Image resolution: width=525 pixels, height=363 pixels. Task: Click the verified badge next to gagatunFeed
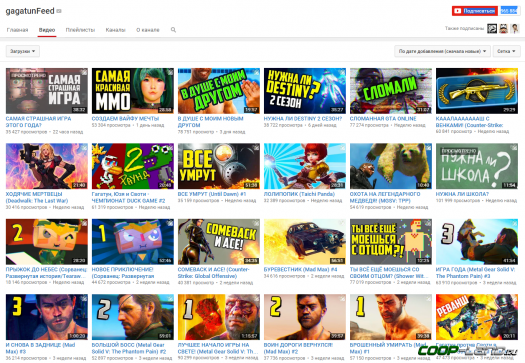[59, 11]
